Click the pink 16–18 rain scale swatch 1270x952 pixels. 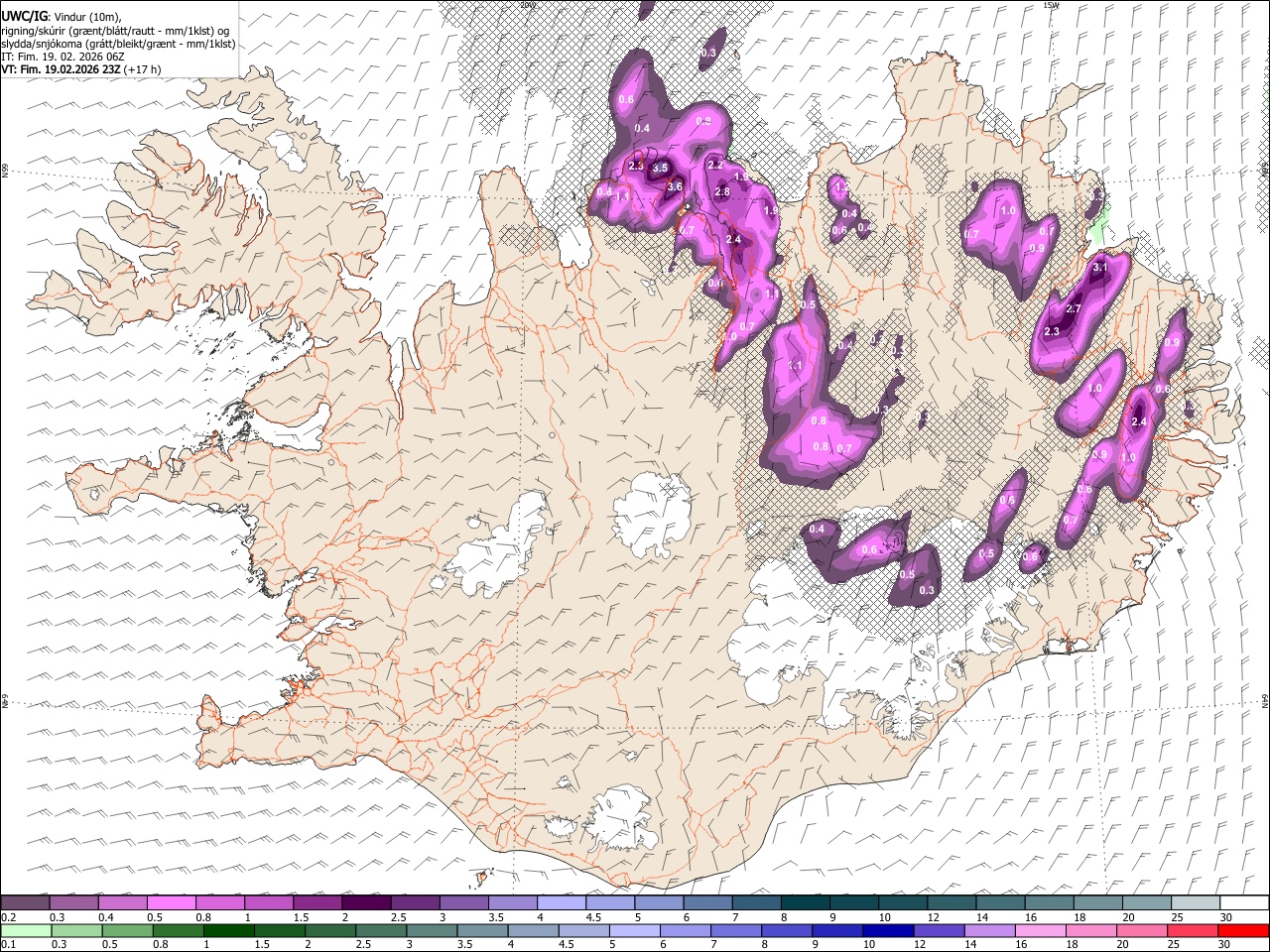coord(1040,930)
